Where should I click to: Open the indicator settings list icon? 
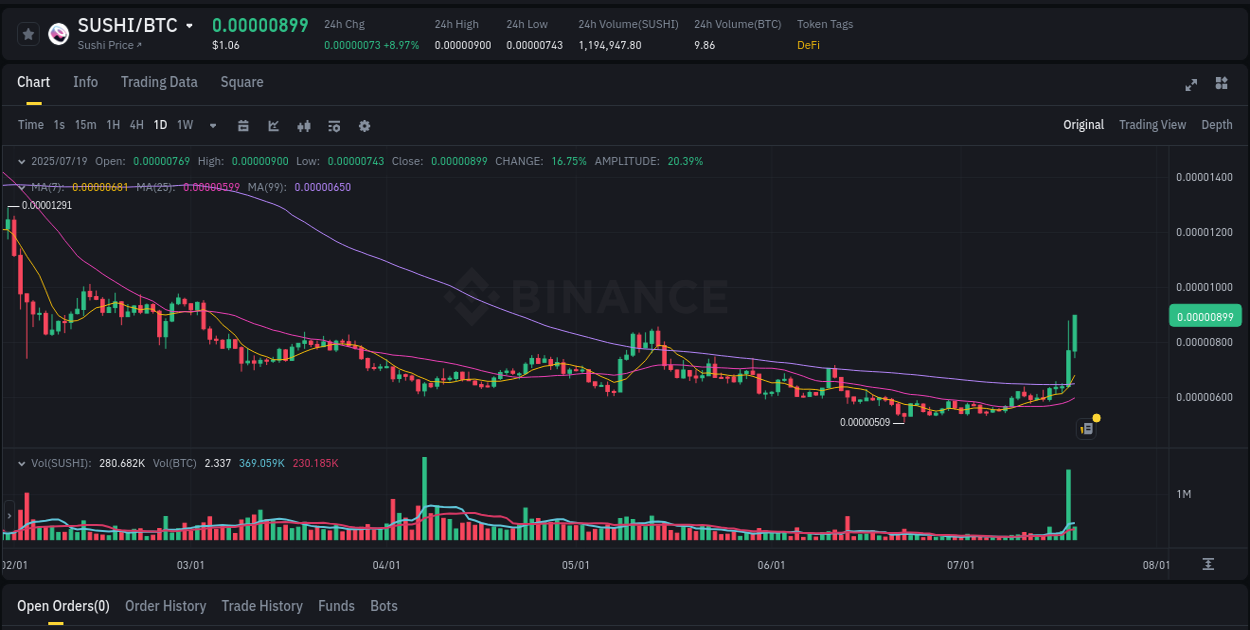[333, 126]
